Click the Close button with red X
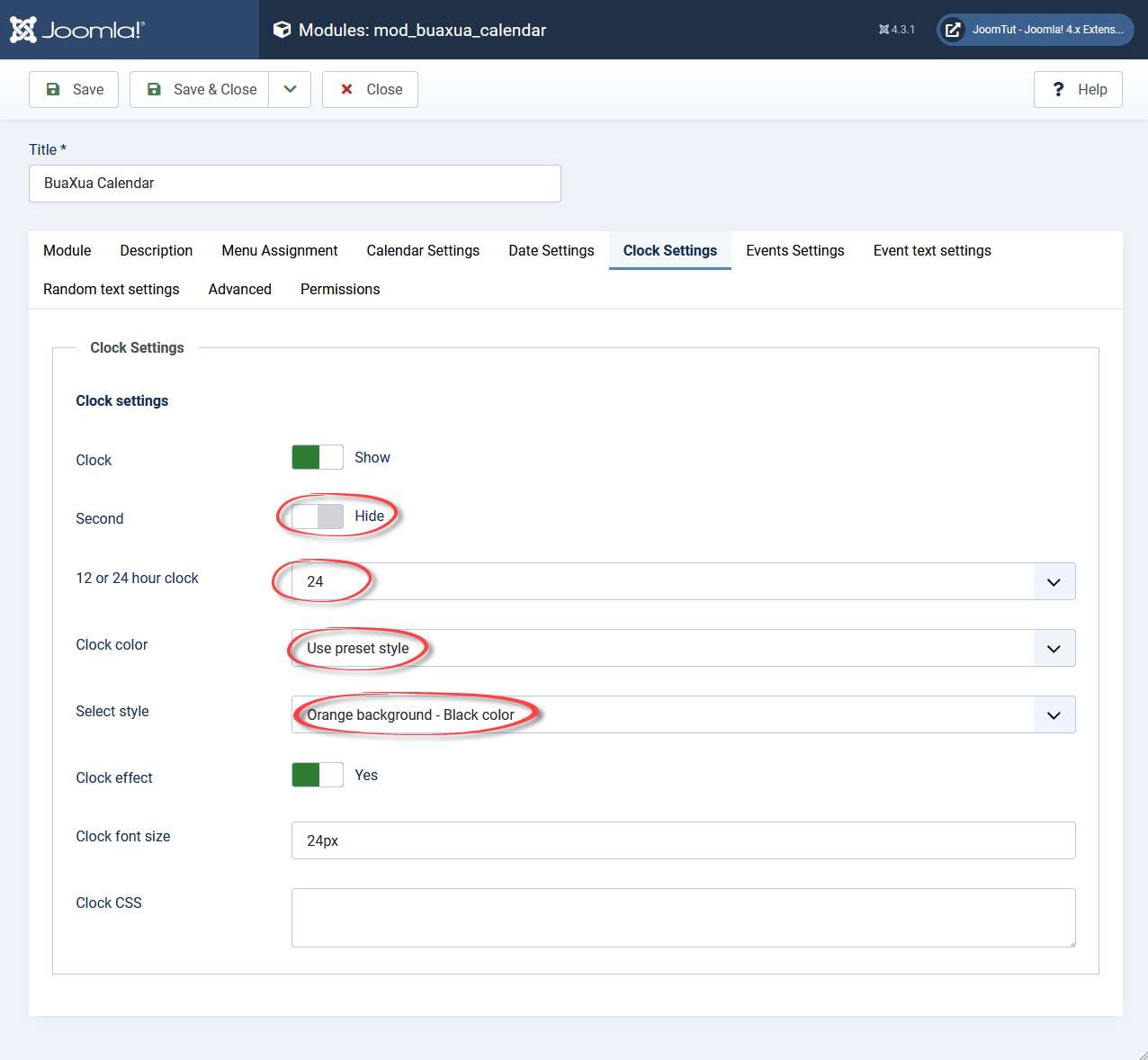 [370, 89]
